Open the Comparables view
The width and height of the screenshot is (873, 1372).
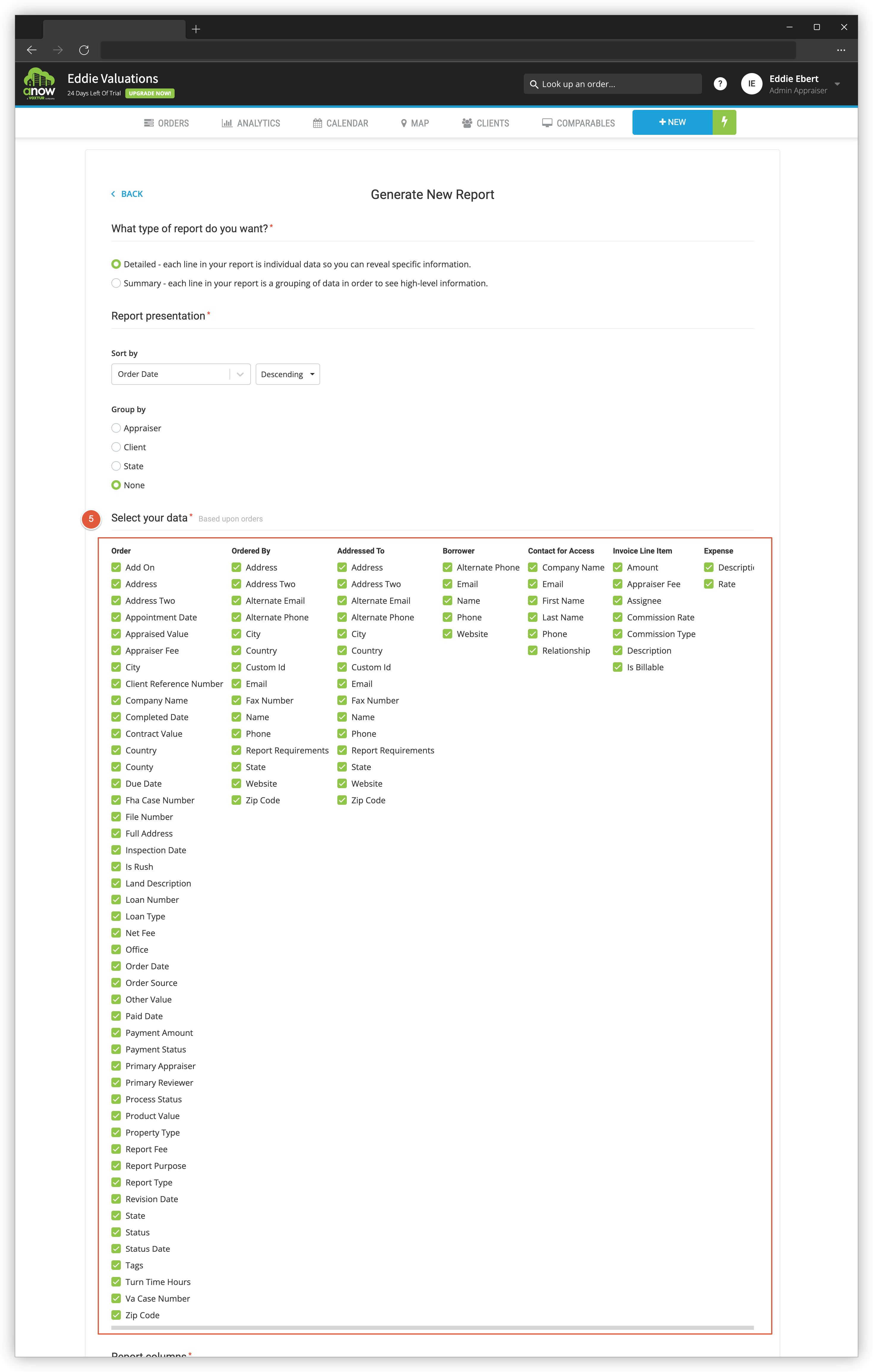[578, 122]
